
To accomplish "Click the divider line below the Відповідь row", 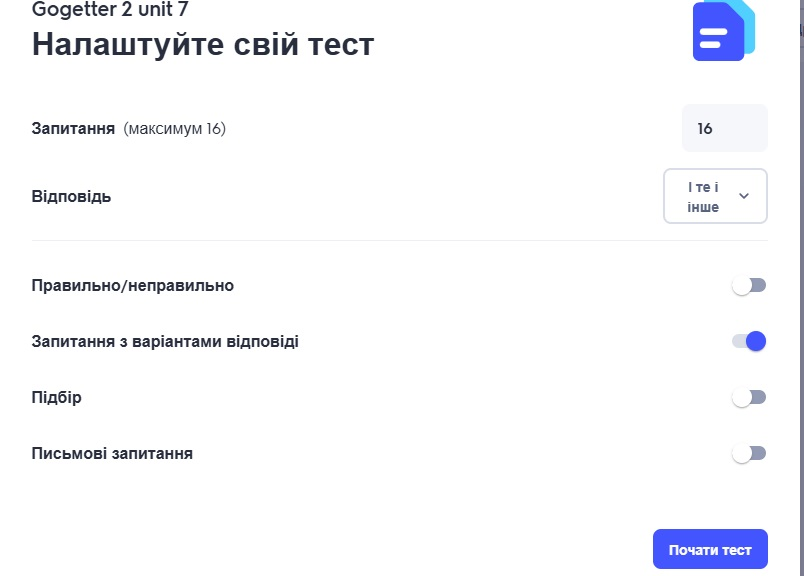I will 400,241.
